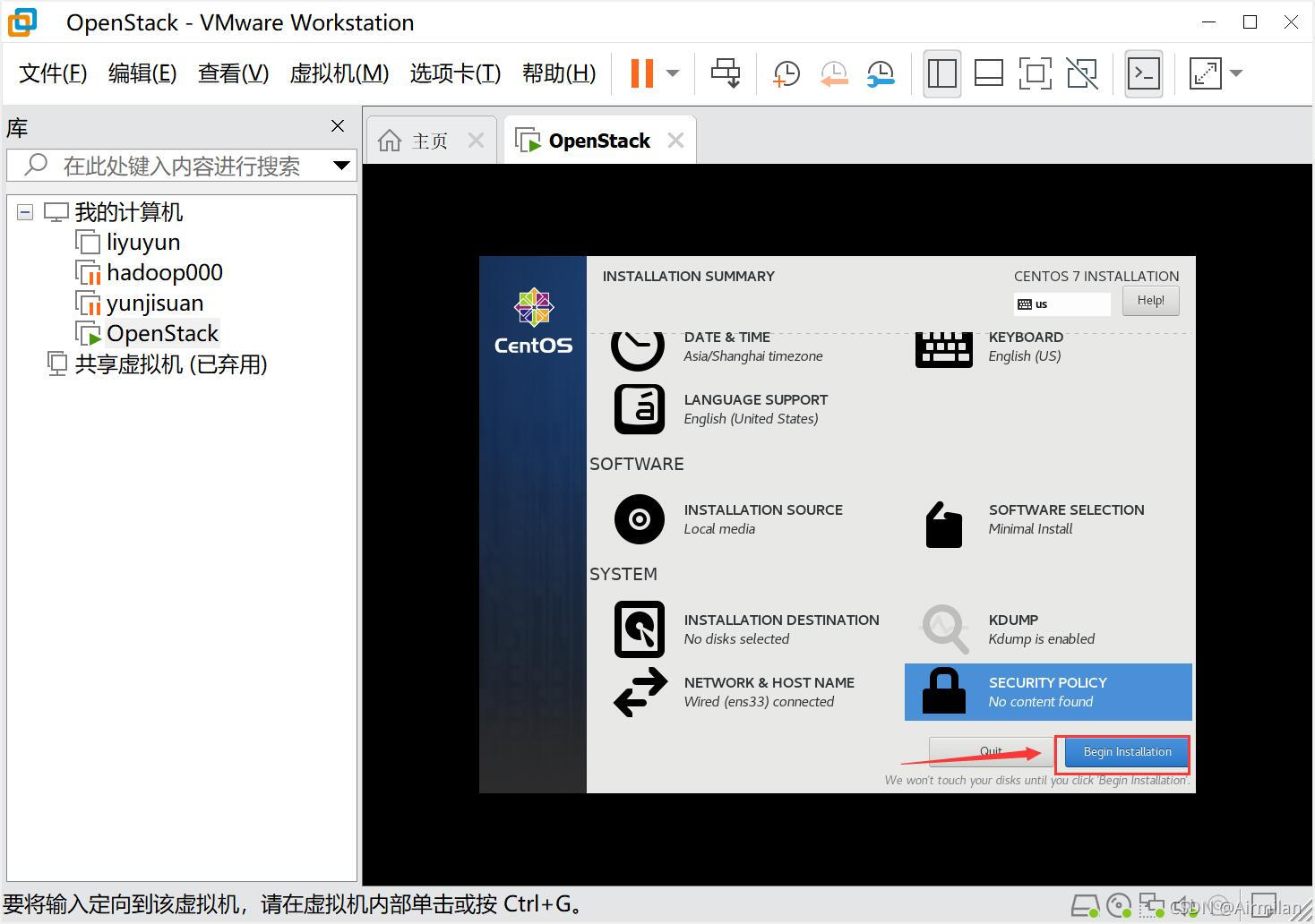Open the 编辑(E) menu
The image size is (1315, 924).
click(x=142, y=73)
